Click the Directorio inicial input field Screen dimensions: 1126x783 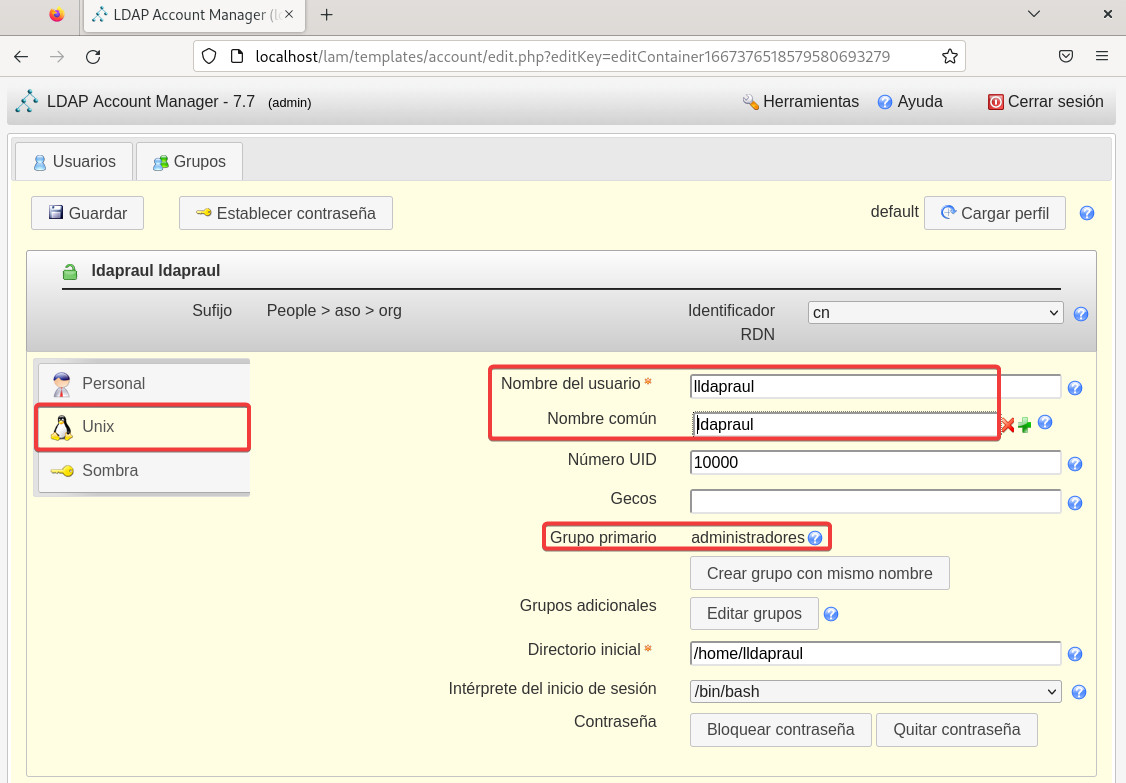pyautogui.click(x=875, y=654)
